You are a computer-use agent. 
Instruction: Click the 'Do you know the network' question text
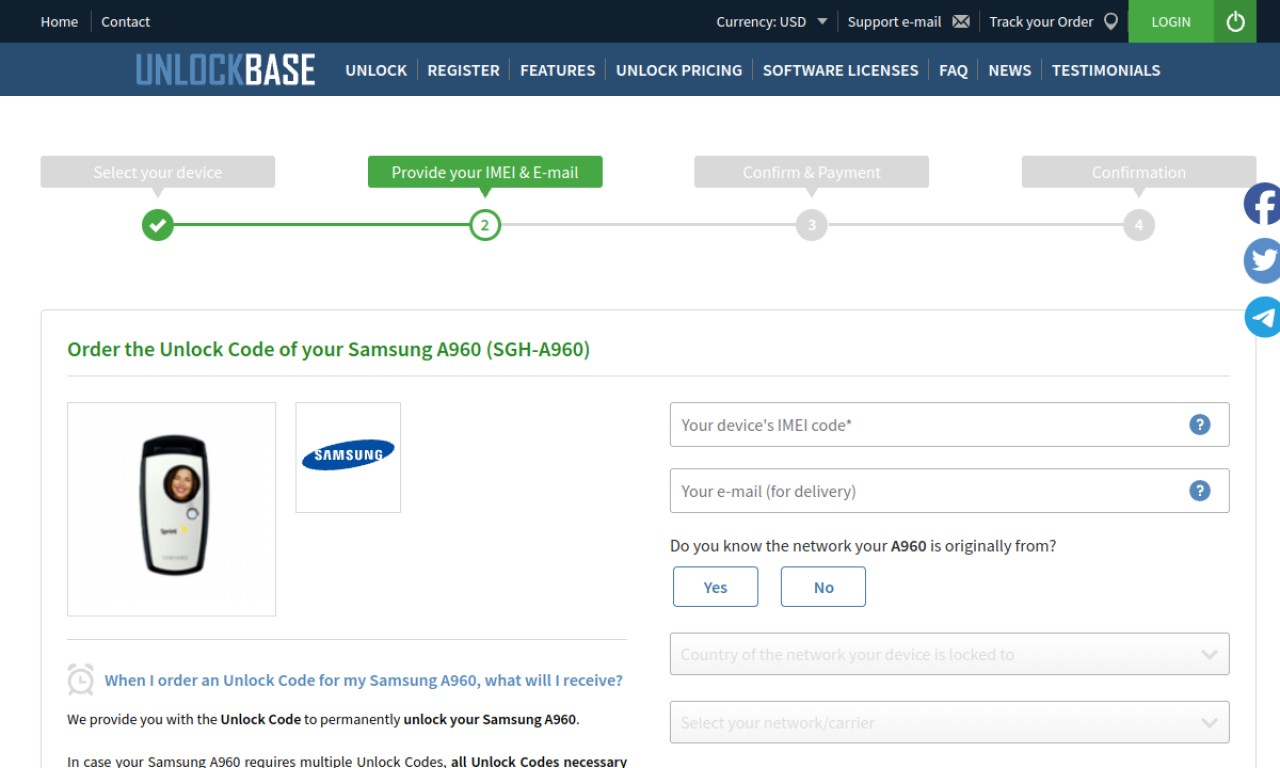tap(863, 546)
